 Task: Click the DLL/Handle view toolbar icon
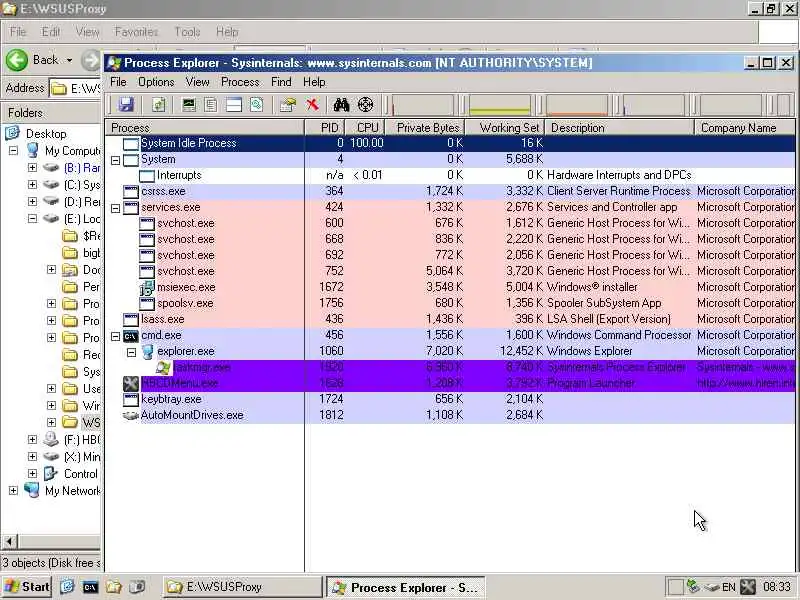coord(256,105)
